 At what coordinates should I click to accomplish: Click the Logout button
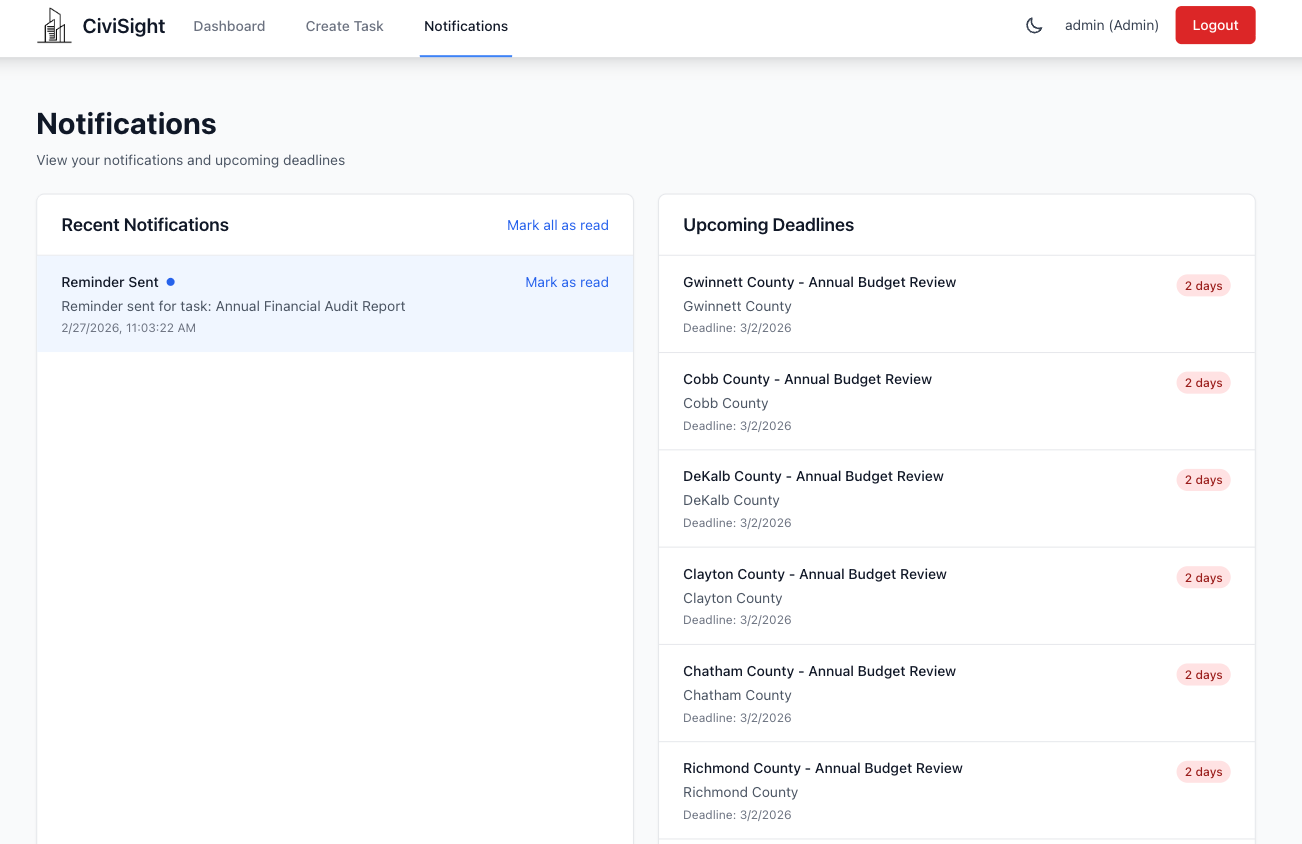coord(1215,25)
